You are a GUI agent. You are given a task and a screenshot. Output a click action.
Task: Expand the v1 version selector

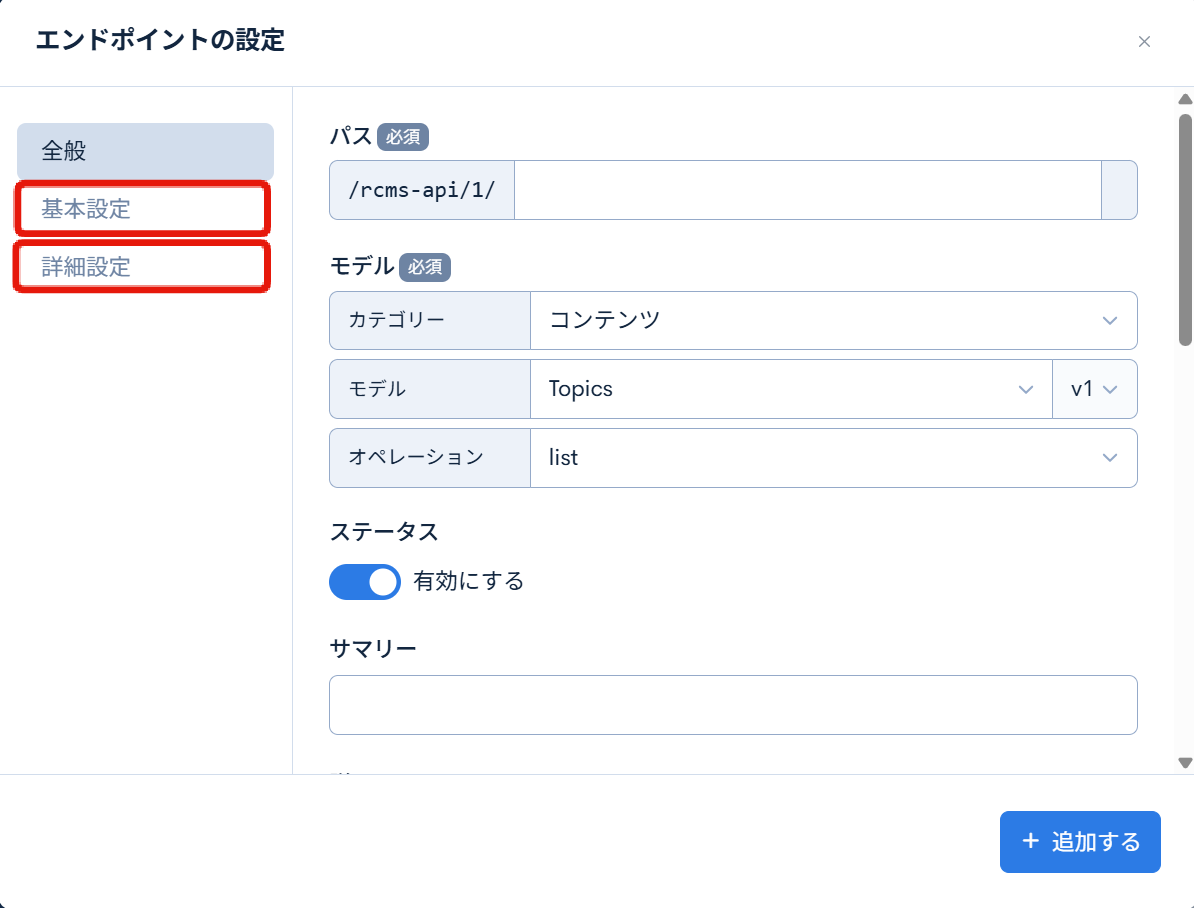pyautogui.click(x=1095, y=389)
